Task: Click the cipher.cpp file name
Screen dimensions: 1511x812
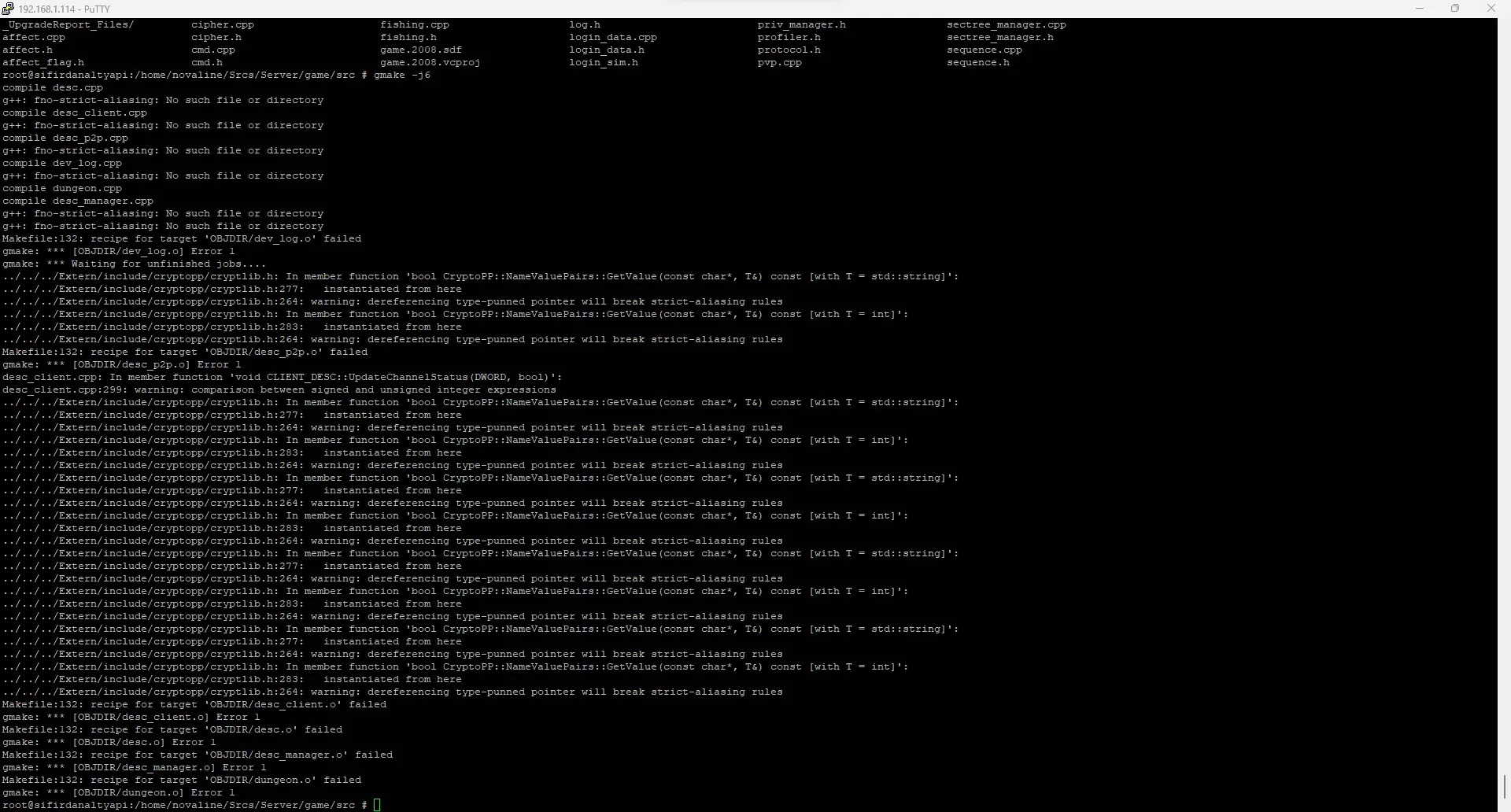Action: 223,24
